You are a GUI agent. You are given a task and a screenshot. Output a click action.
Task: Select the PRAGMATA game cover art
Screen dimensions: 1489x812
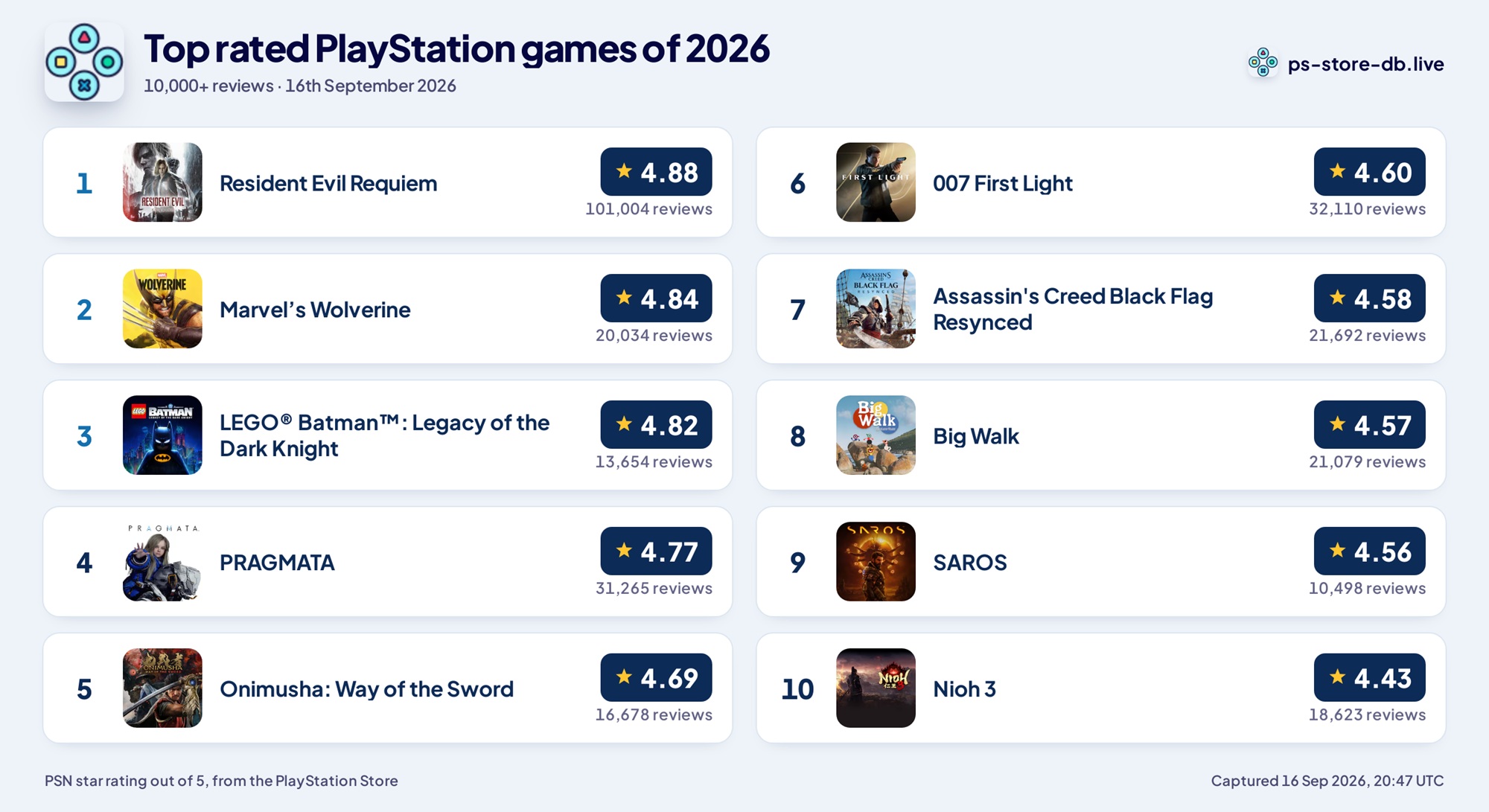click(x=162, y=562)
